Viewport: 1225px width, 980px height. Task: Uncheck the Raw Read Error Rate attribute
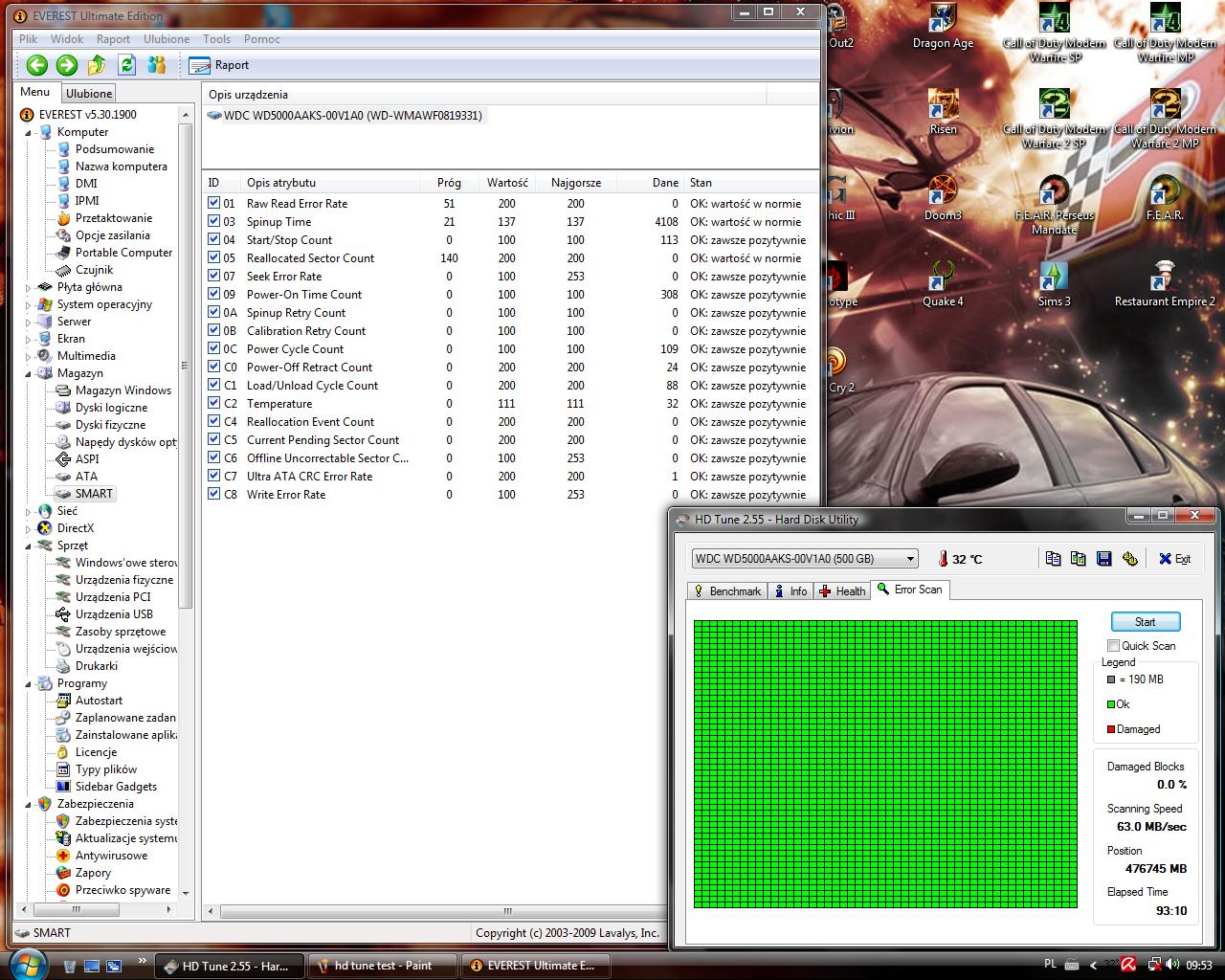[x=214, y=203]
